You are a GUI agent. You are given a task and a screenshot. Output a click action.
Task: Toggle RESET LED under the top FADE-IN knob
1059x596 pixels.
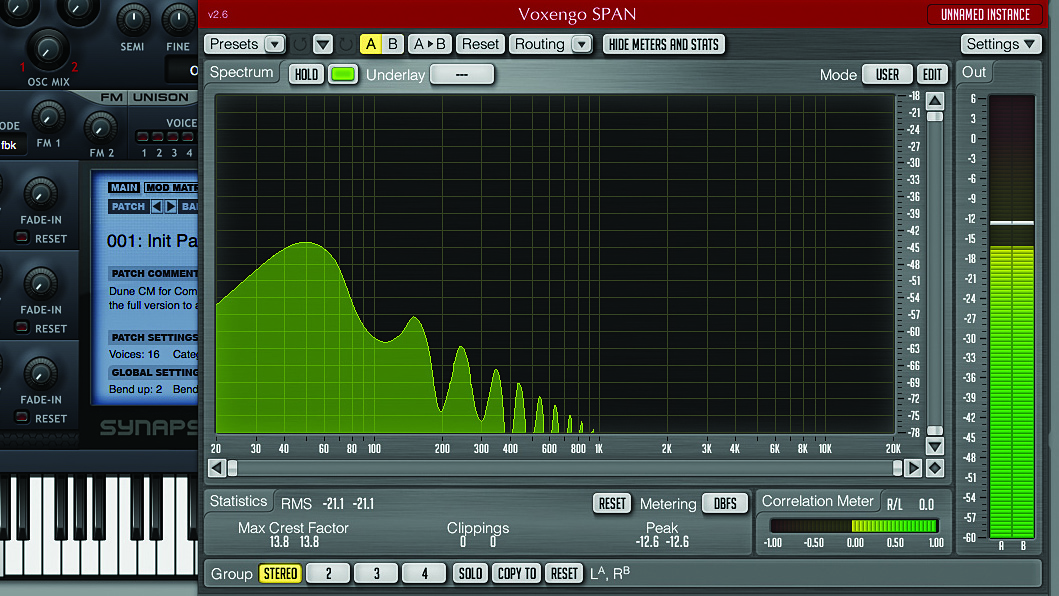click(x=22, y=238)
